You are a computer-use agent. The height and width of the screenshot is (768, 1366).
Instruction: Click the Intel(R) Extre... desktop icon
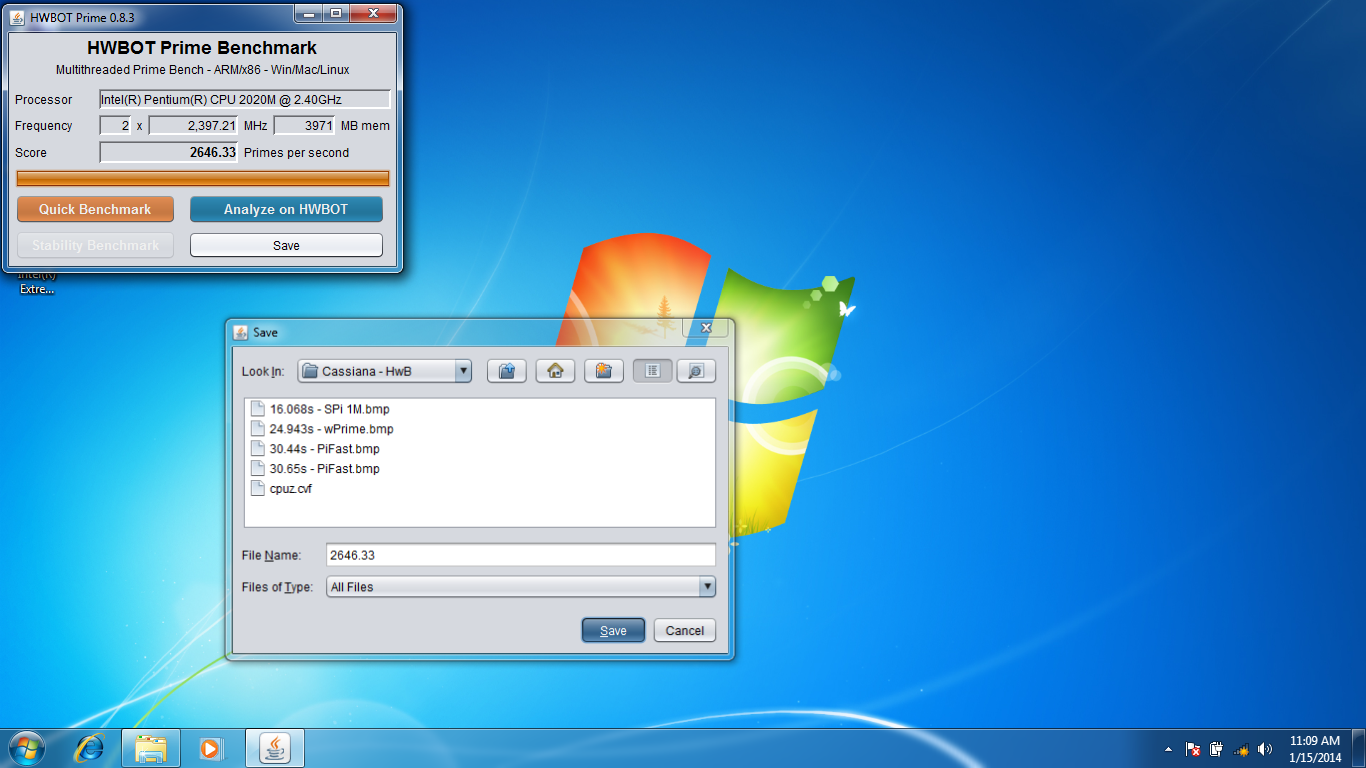37,281
